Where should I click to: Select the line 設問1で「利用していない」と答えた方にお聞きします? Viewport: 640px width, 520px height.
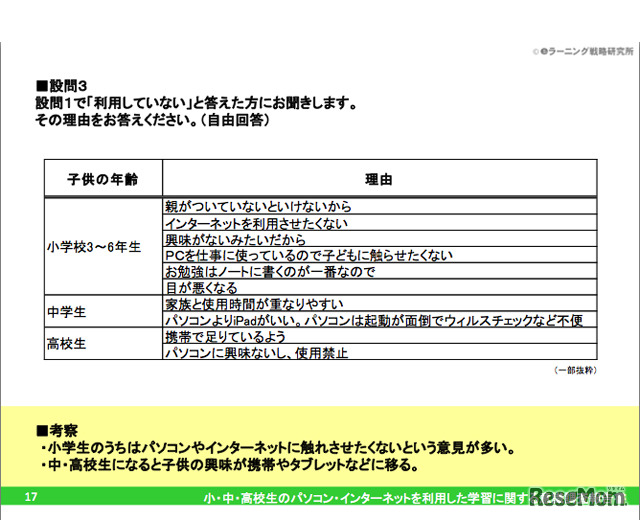[196, 103]
